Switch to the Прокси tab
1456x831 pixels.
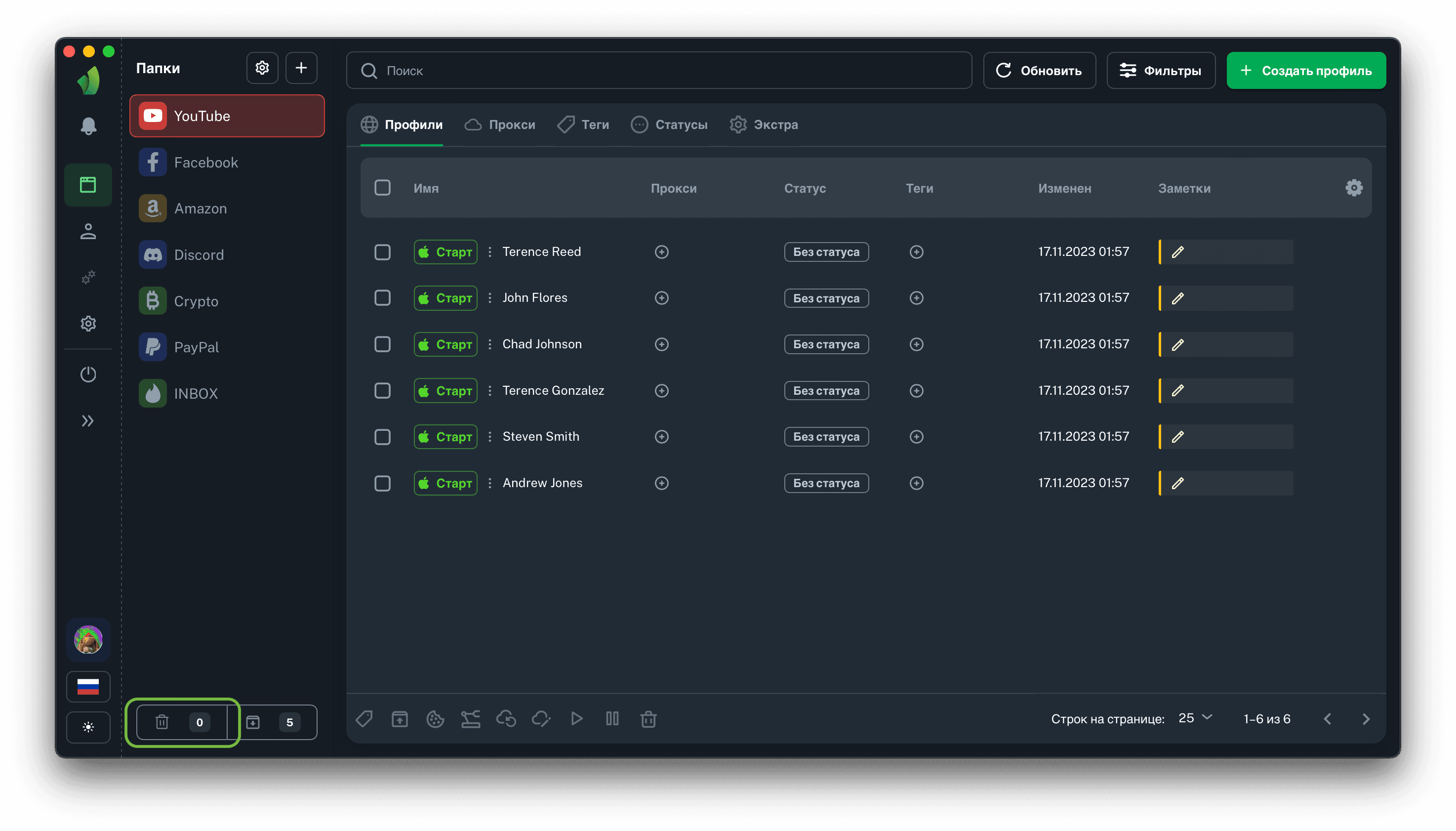500,125
